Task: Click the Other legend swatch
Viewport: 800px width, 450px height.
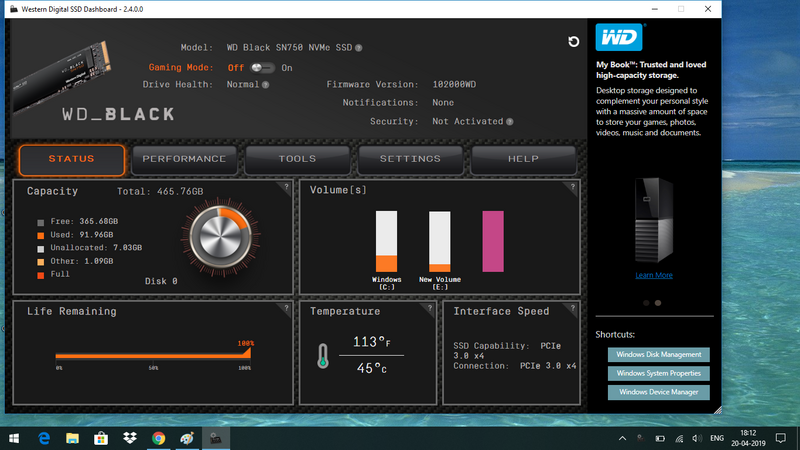Action: pos(41,262)
